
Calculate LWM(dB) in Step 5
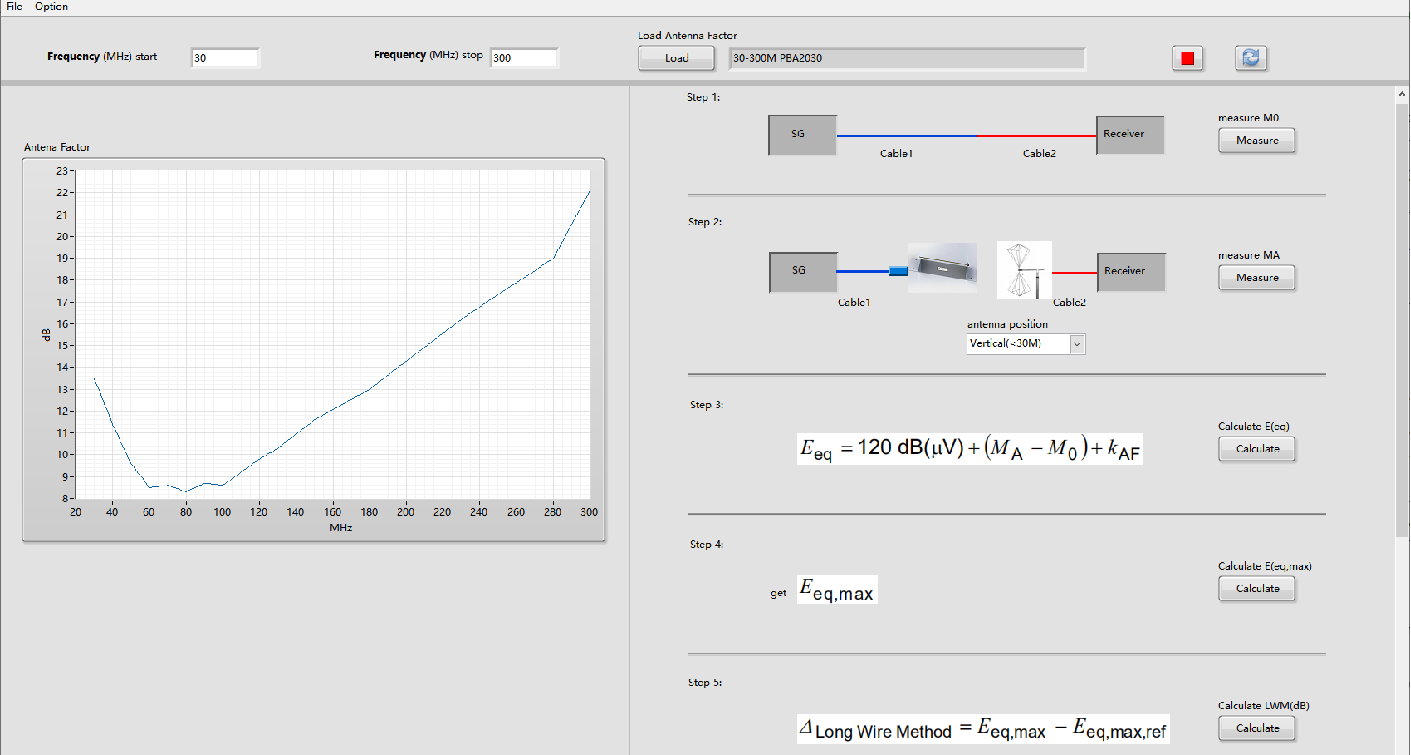[1256, 728]
